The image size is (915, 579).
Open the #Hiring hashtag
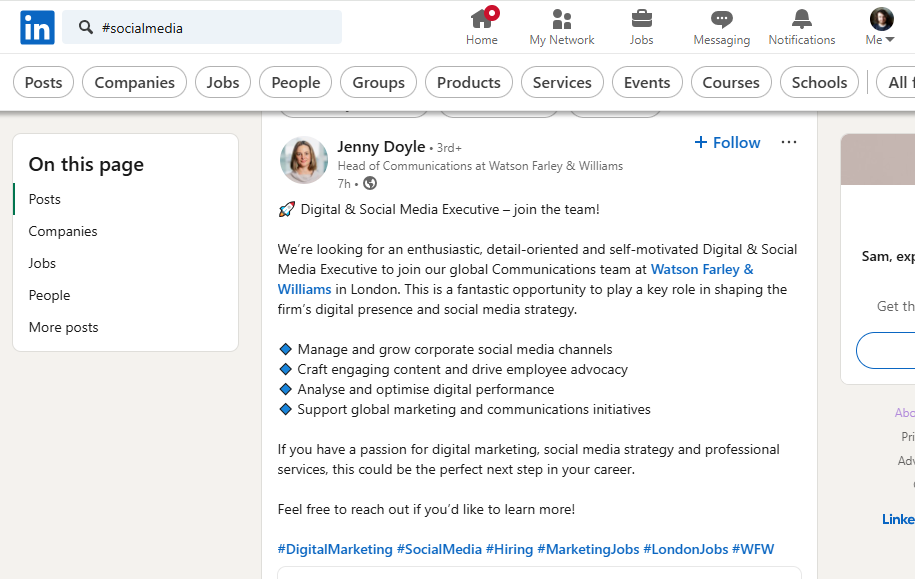509,549
